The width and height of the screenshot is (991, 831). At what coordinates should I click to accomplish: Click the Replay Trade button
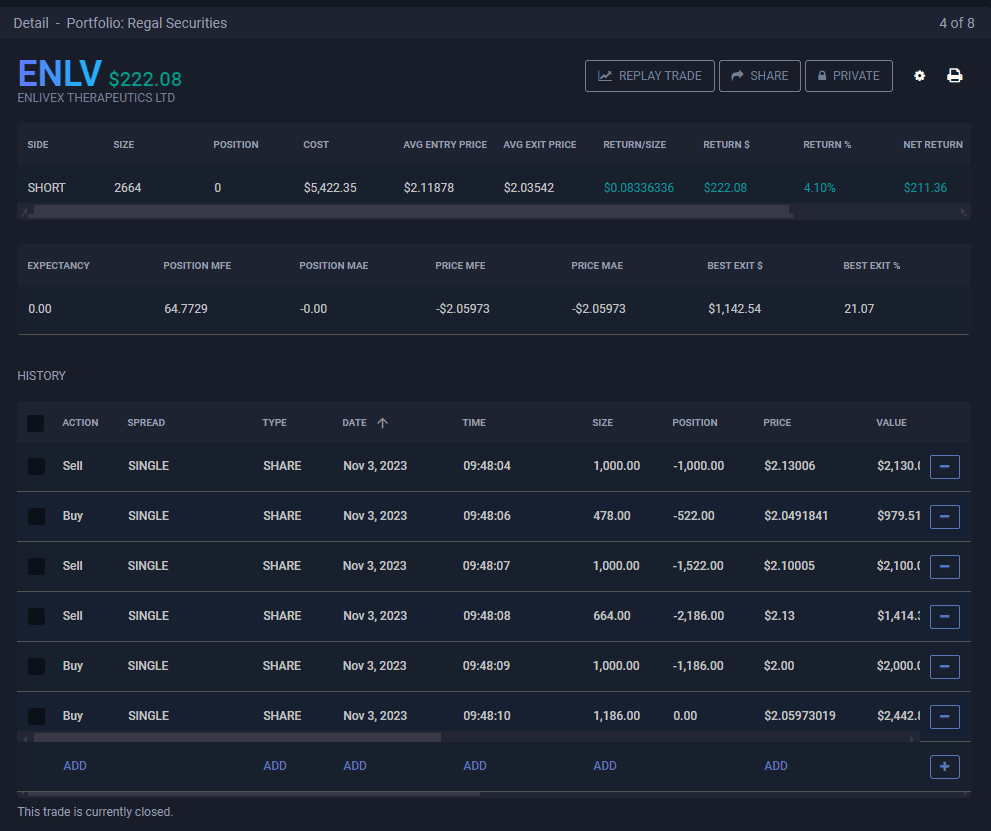tap(650, 76)
